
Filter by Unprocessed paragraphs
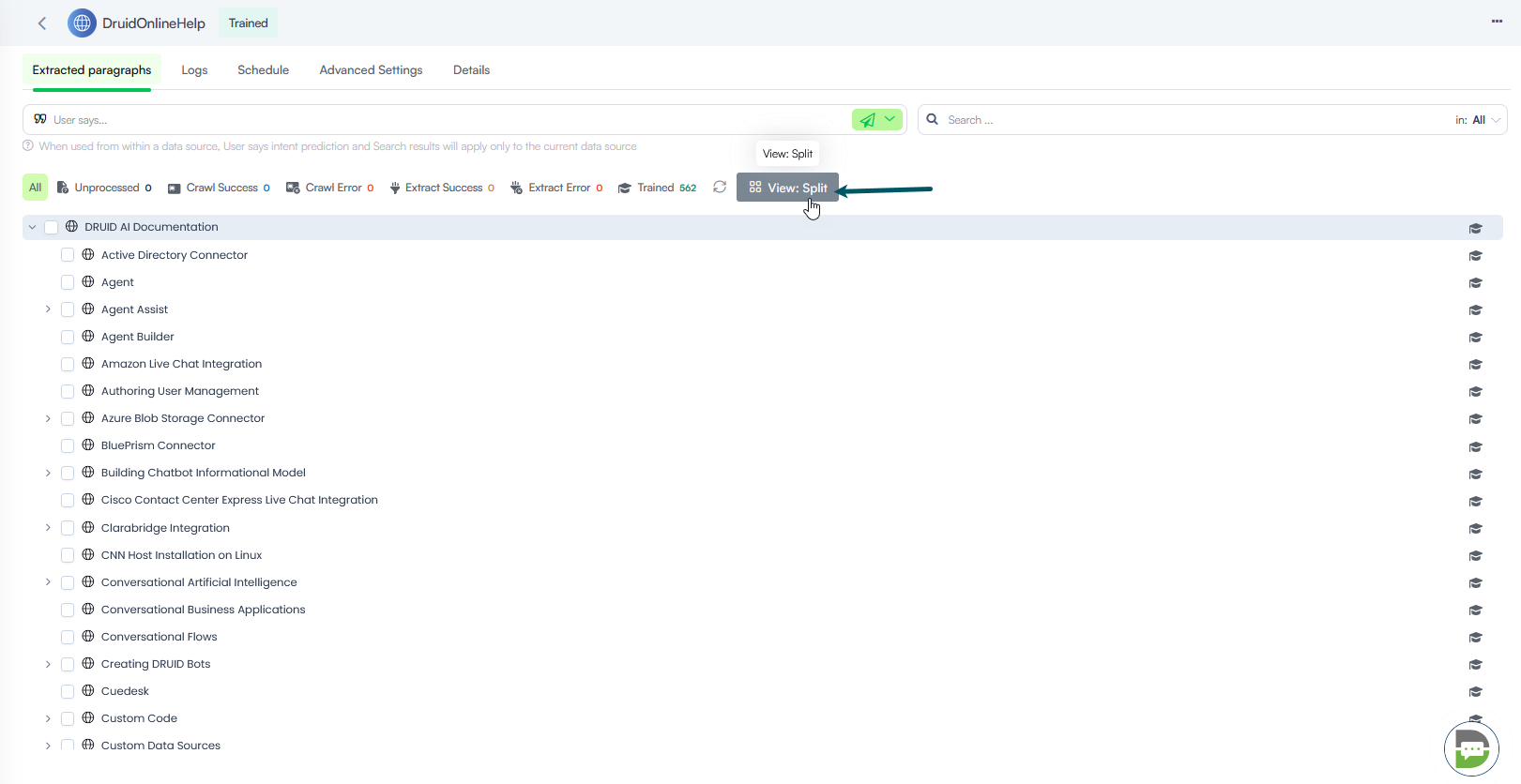(x=104, y=188)
